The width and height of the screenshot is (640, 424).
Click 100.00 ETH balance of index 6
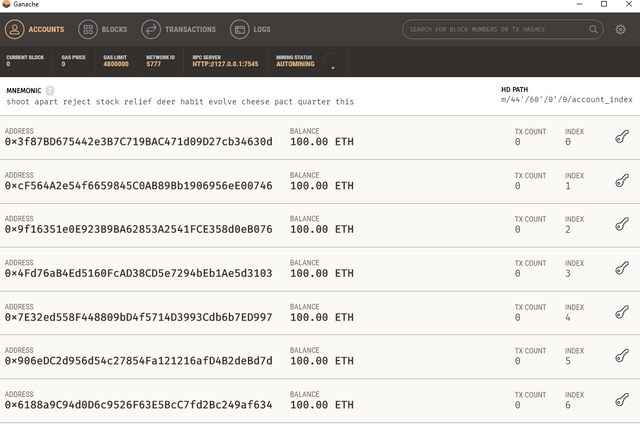(x=322, y=405)
